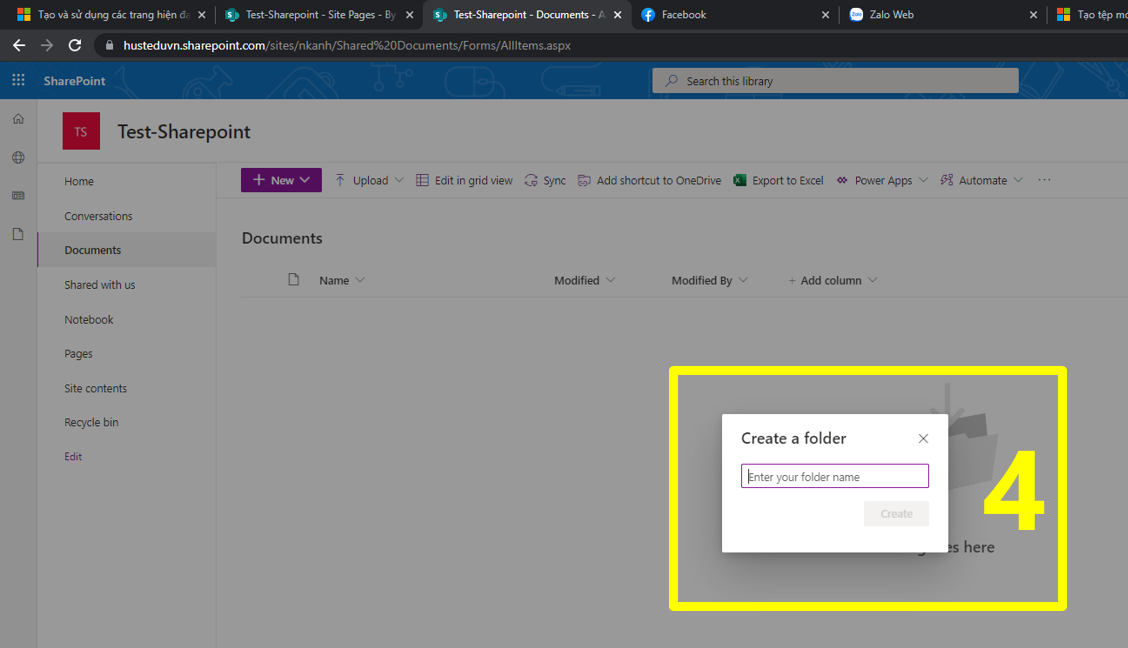Viewport: 1128px width, 648px height.
Task: Select Site contents in left navigation
Action: click(x=95, y=389)
